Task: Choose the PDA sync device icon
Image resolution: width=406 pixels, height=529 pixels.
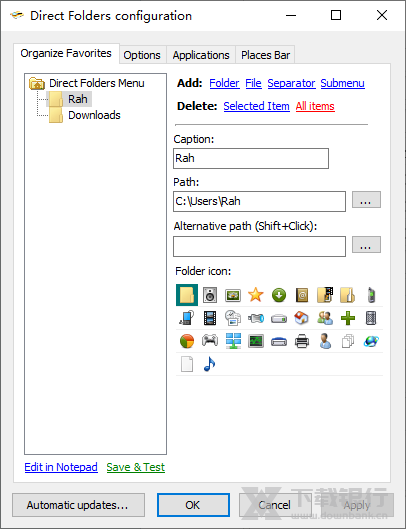Action: click(x=187, y=318)
